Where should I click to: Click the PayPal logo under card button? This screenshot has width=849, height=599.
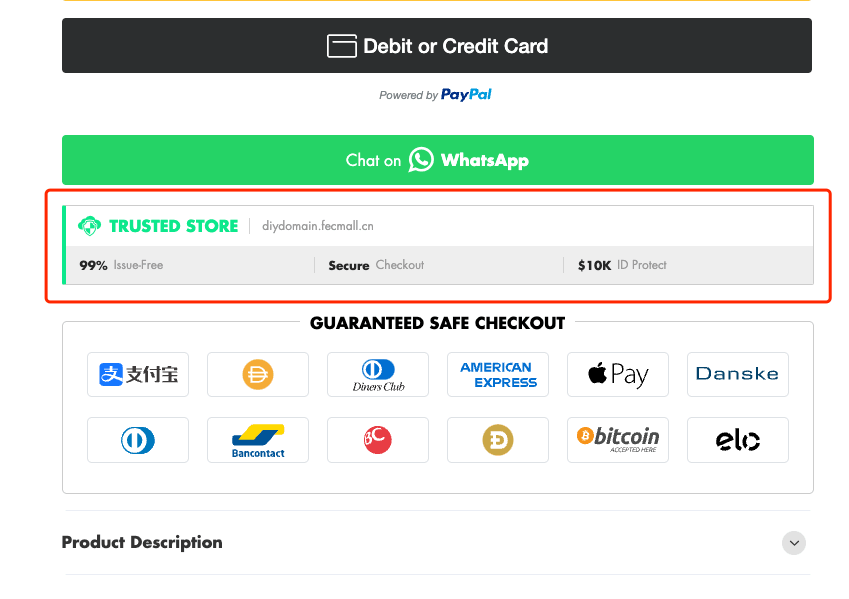click(466, 95)
